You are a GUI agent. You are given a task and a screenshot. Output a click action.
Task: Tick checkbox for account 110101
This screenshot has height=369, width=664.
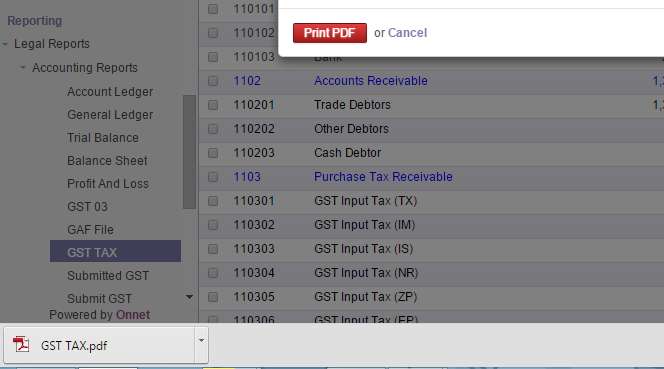pos(213,9)
